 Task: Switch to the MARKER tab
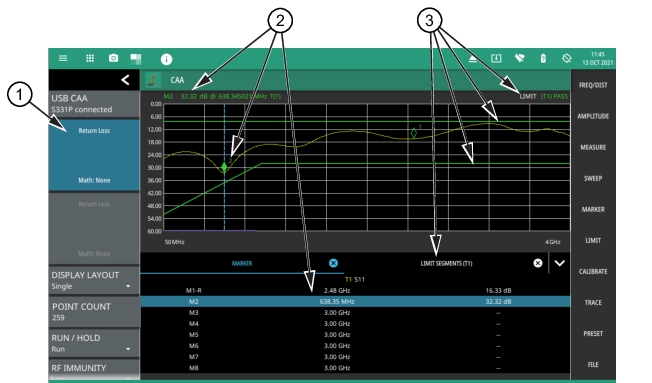tap(242, 263)
